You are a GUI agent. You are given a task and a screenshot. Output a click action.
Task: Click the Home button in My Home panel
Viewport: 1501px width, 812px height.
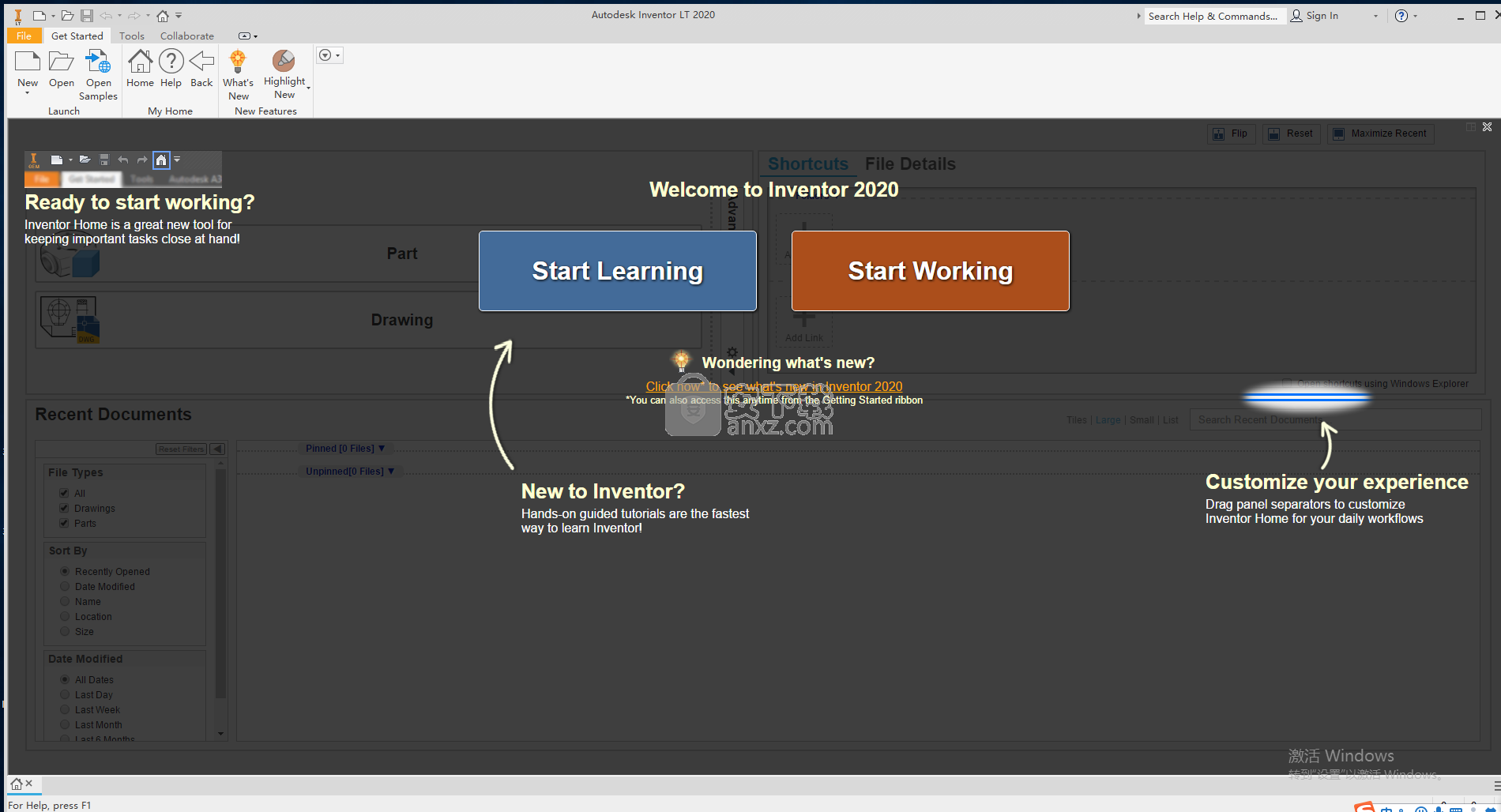pyautogui.click(x=140, y=69)
